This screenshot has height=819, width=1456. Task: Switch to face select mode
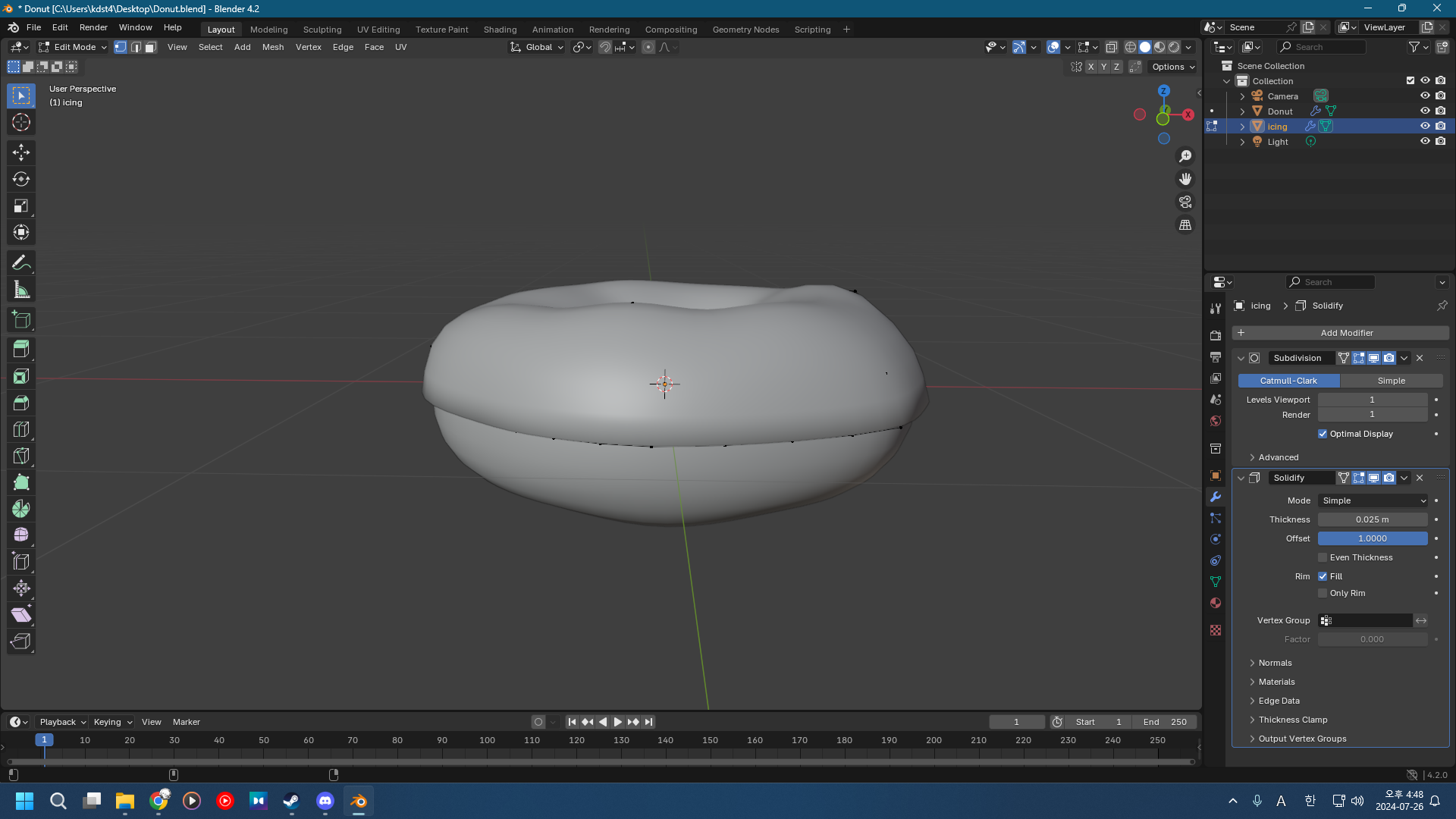point(151,47)
